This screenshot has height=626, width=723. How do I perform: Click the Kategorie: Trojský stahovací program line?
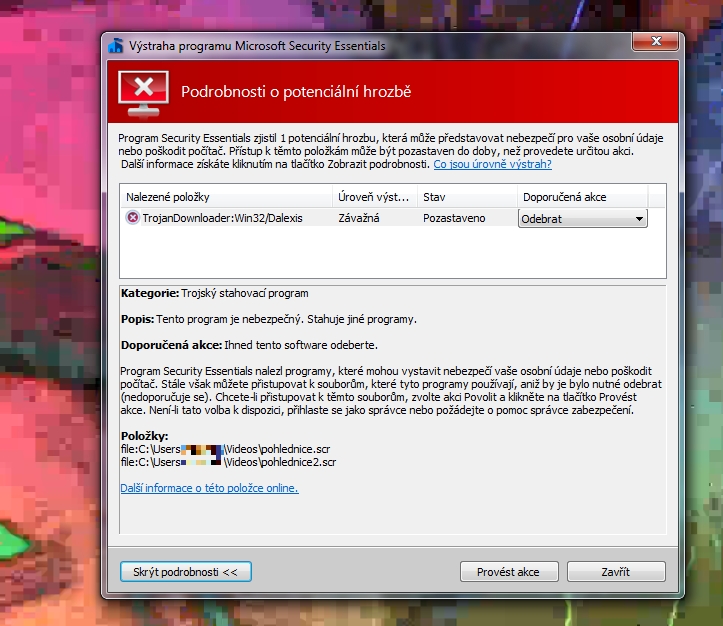(214, 293)
